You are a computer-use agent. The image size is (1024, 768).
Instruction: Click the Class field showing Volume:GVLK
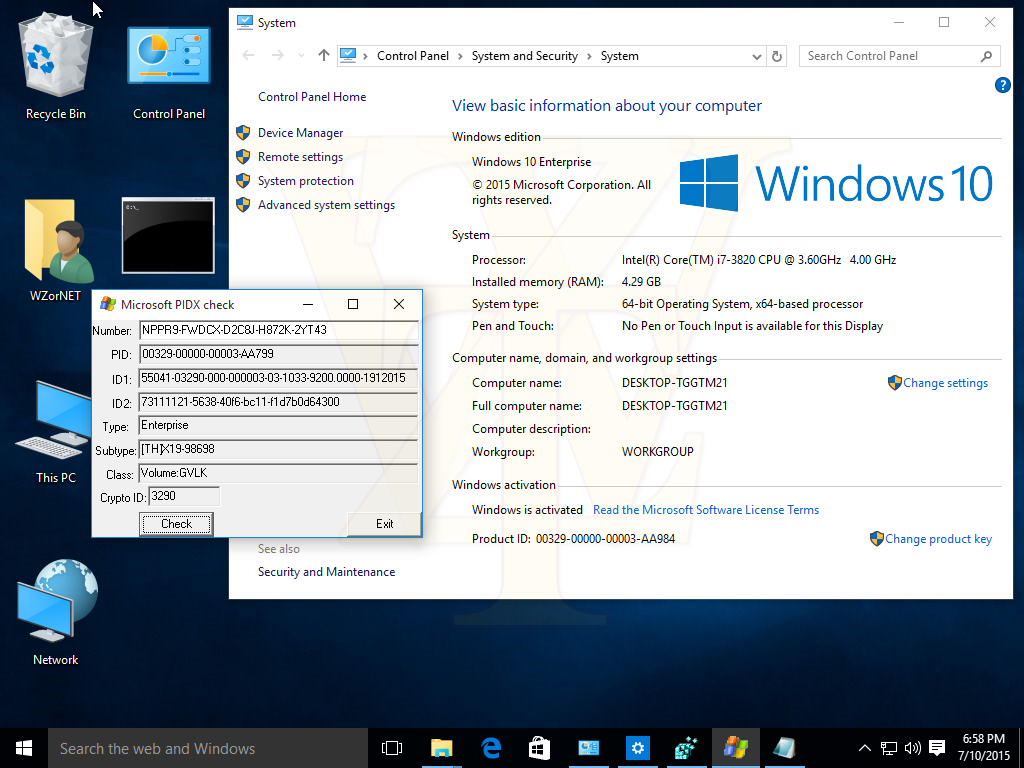(x=278, y=473)
